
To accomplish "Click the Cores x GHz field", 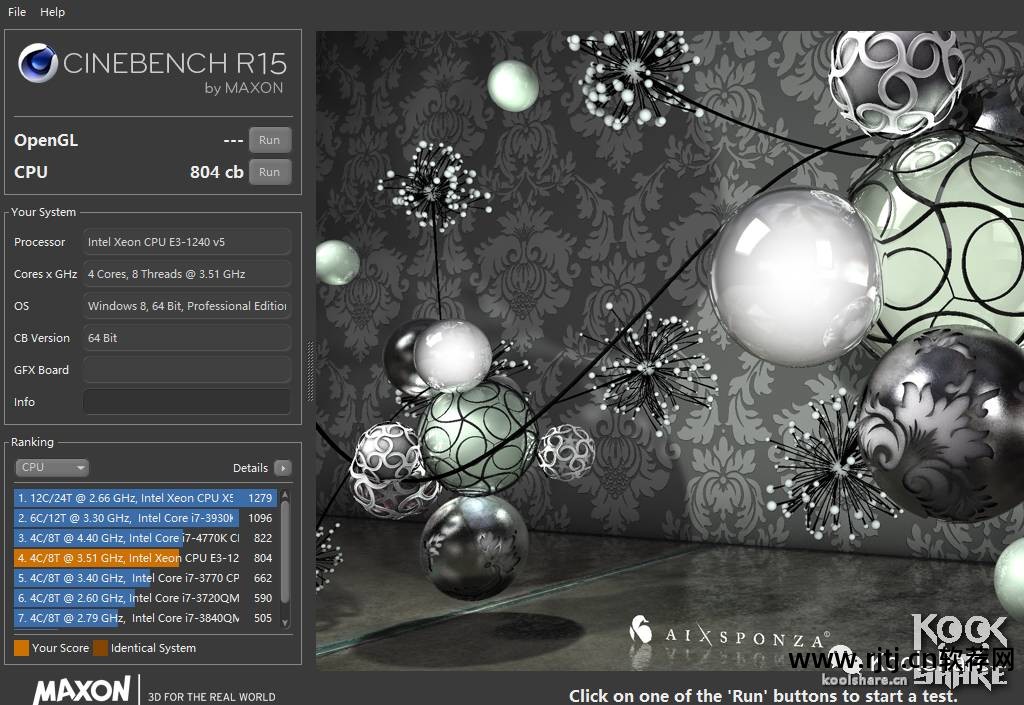I will pos(187,274).
